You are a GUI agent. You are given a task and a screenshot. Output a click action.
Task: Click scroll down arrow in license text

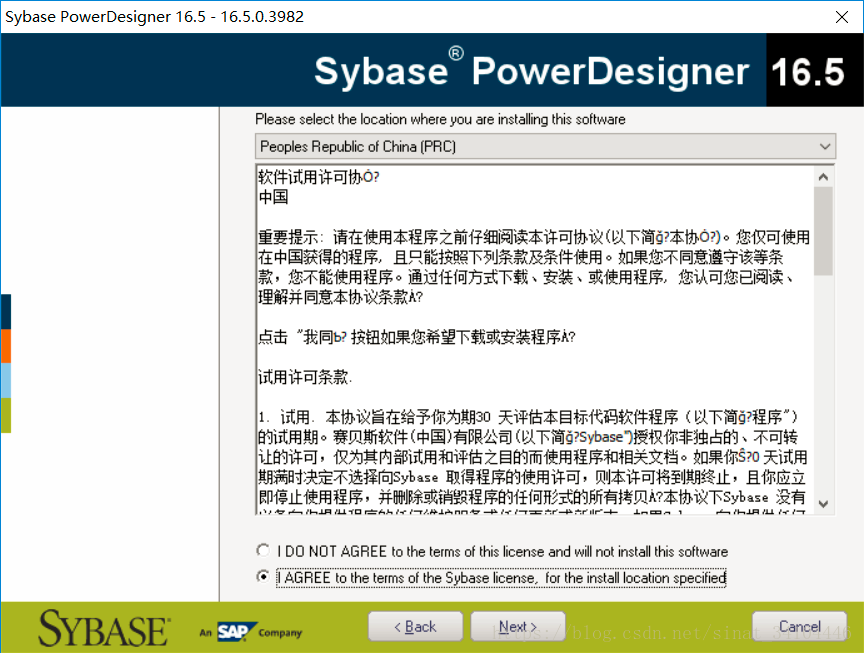(x=824, y=504)
